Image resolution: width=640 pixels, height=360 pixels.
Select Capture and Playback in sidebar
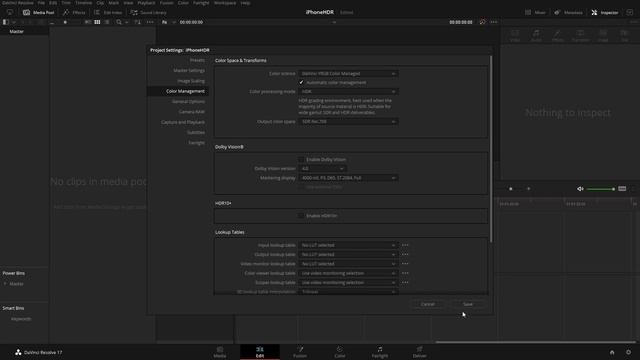pyautogui.click(x=183, y=122)
